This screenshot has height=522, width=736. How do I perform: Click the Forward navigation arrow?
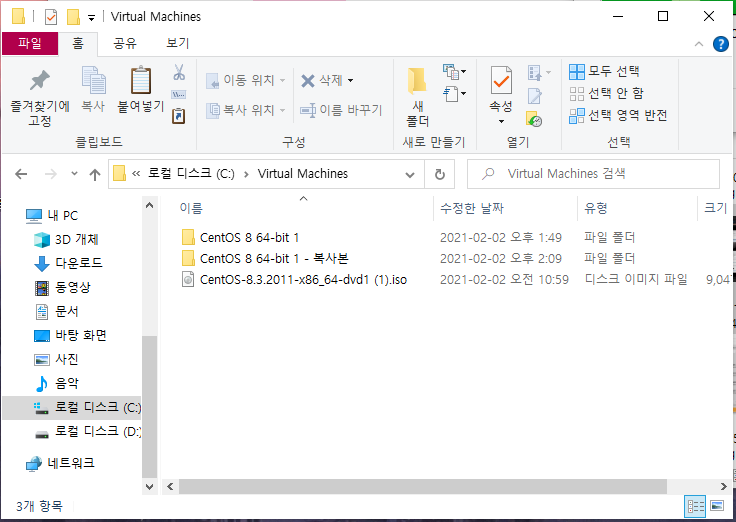pyautogui.click(x=50, y=175)
